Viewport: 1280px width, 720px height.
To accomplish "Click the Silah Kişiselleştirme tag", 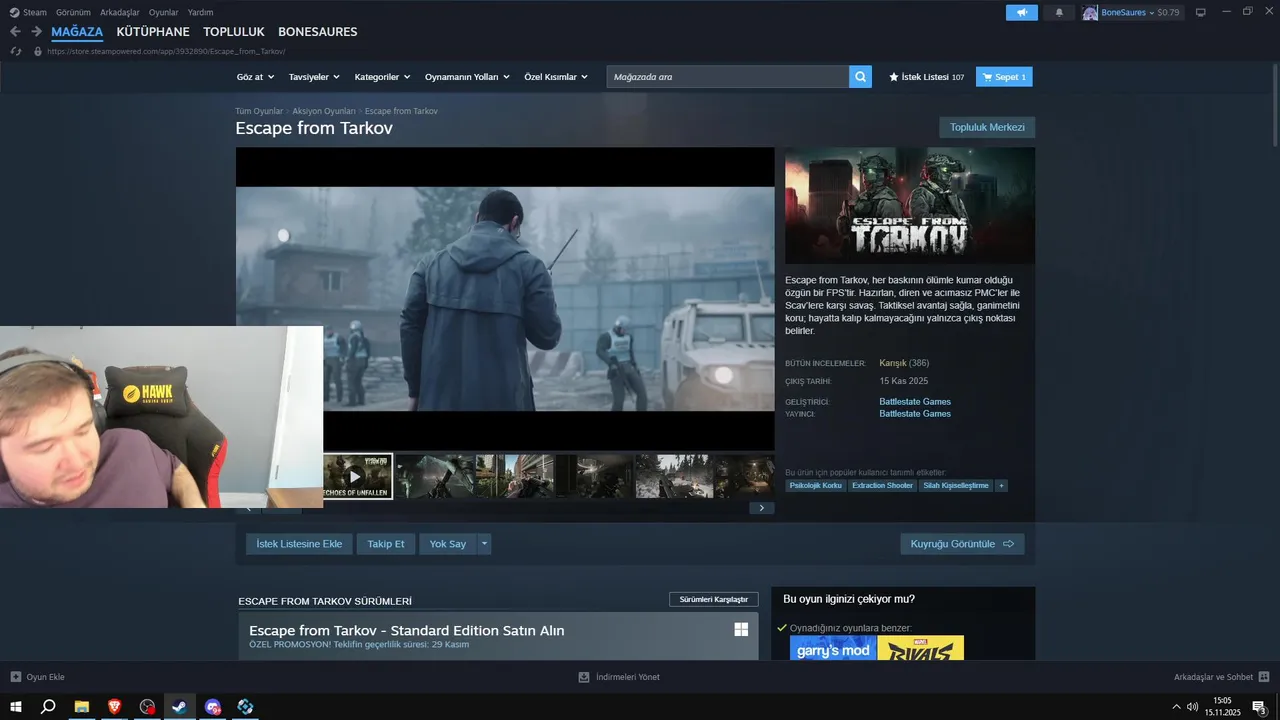I will coord(956,486).
